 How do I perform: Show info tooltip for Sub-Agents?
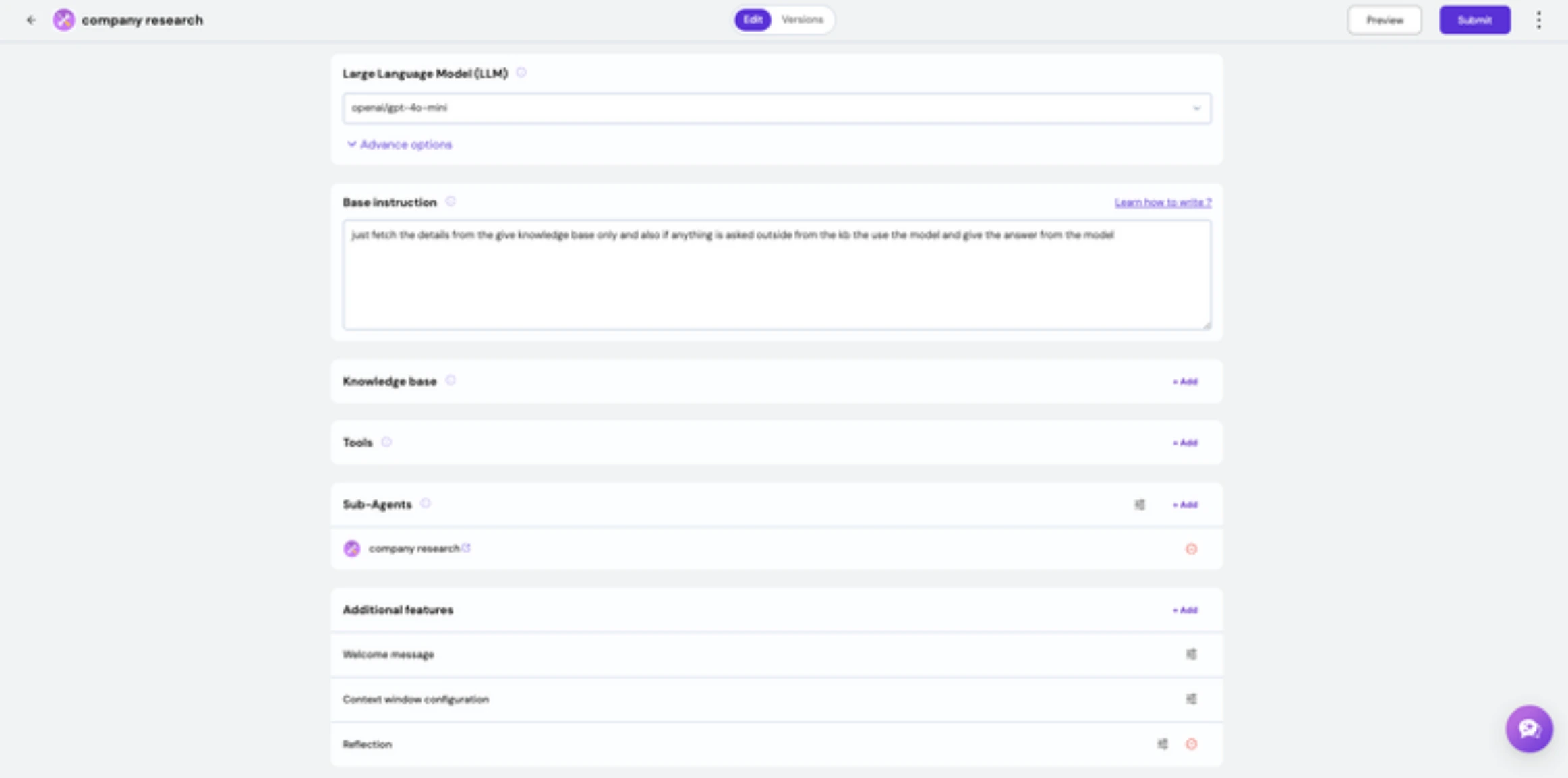click(426, 503)
